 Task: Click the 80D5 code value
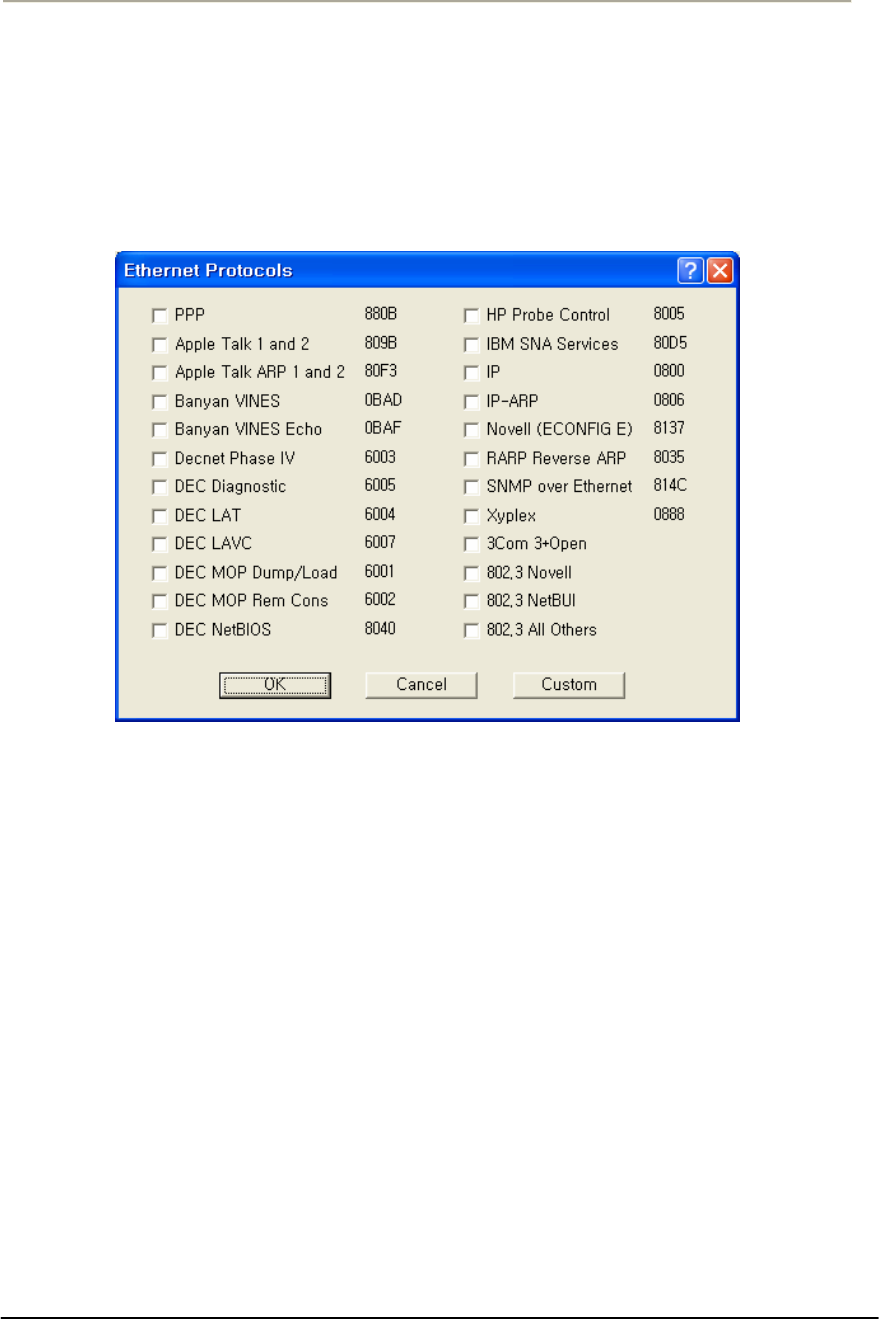coord(670,342)
